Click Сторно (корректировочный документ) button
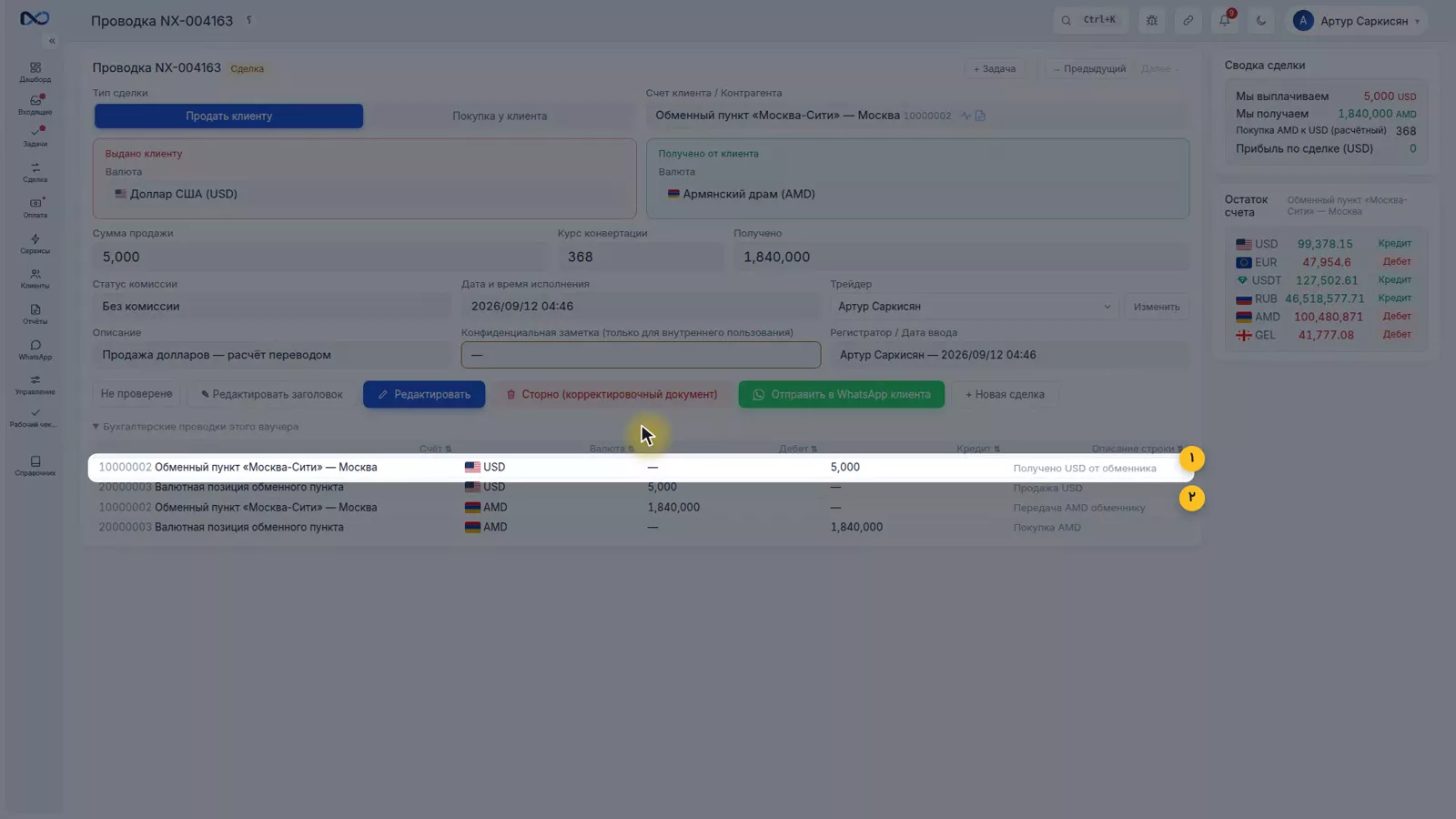The width and height of the screenshot is (1456, 819). point(612,394)
